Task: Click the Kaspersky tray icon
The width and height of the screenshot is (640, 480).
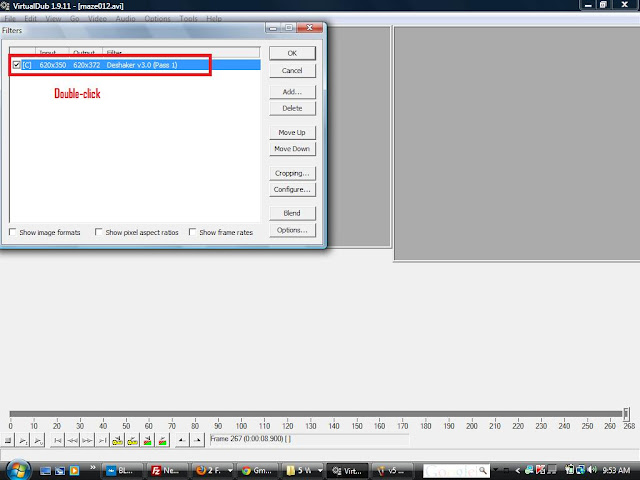Action: [x=541, y=470]
